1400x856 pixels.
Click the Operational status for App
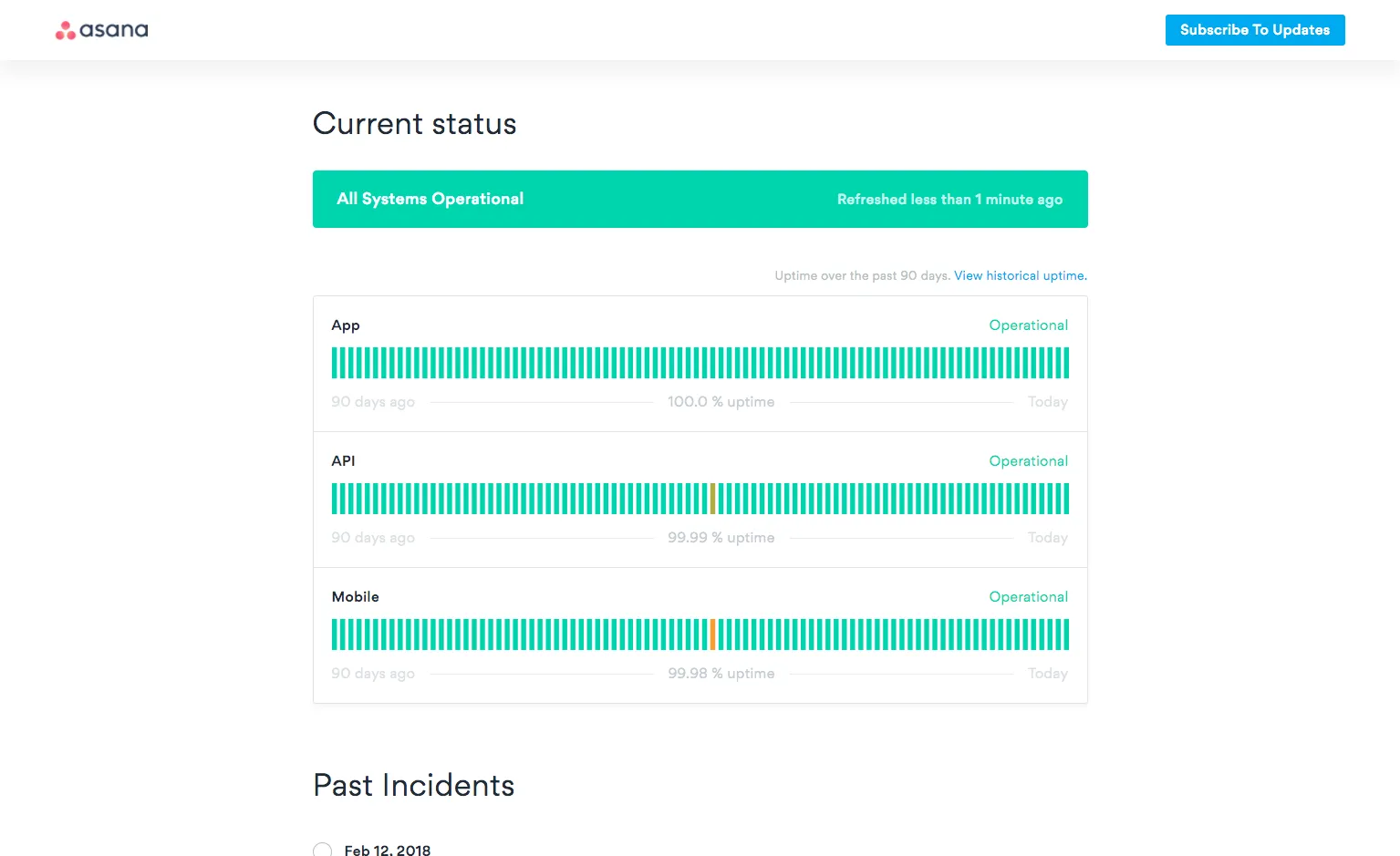pos(1028,325)
